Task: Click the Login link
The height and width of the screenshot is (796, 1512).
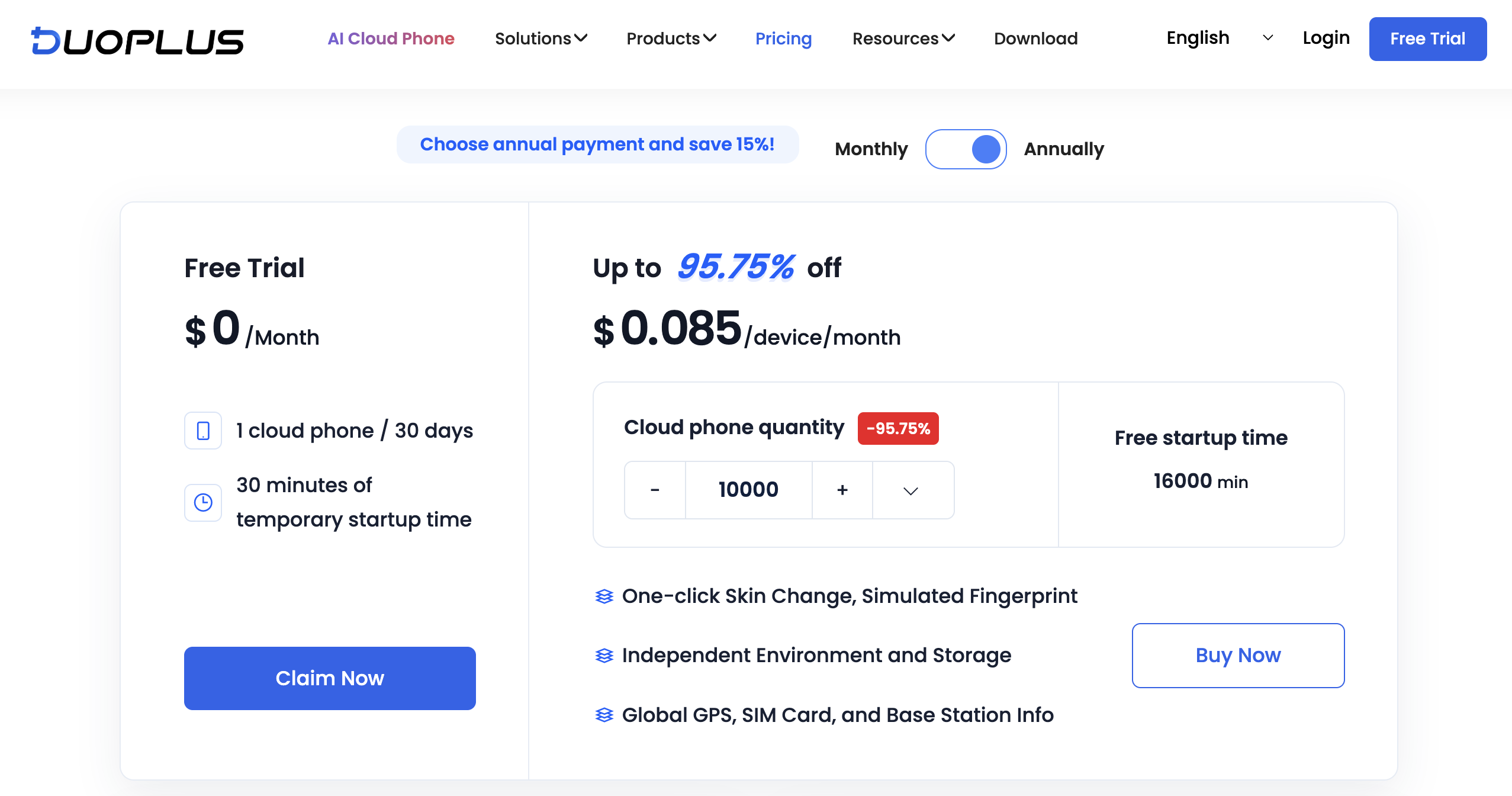Action: tap(1326, 38)
